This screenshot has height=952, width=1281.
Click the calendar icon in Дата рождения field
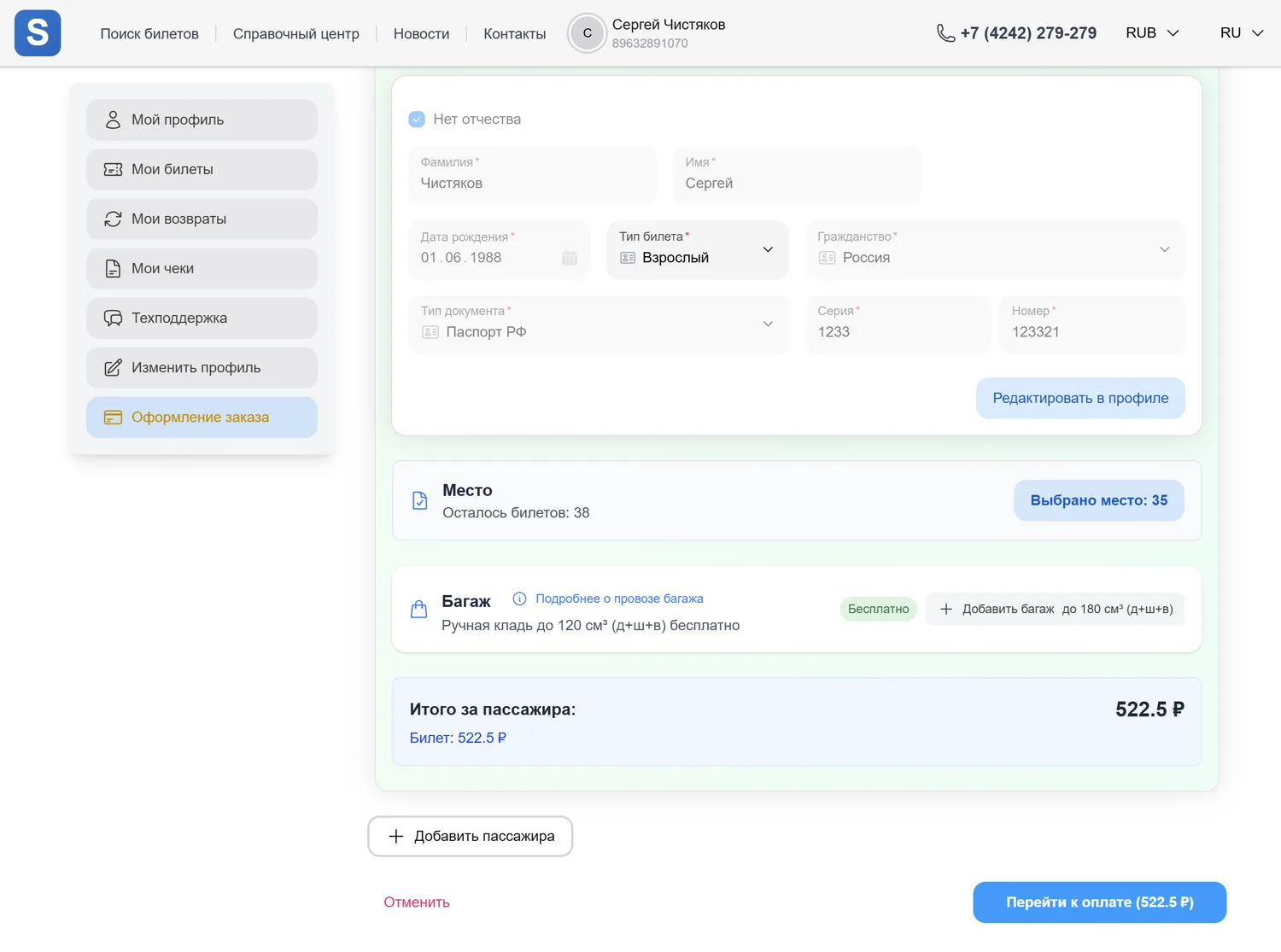(x=570, y=258)
